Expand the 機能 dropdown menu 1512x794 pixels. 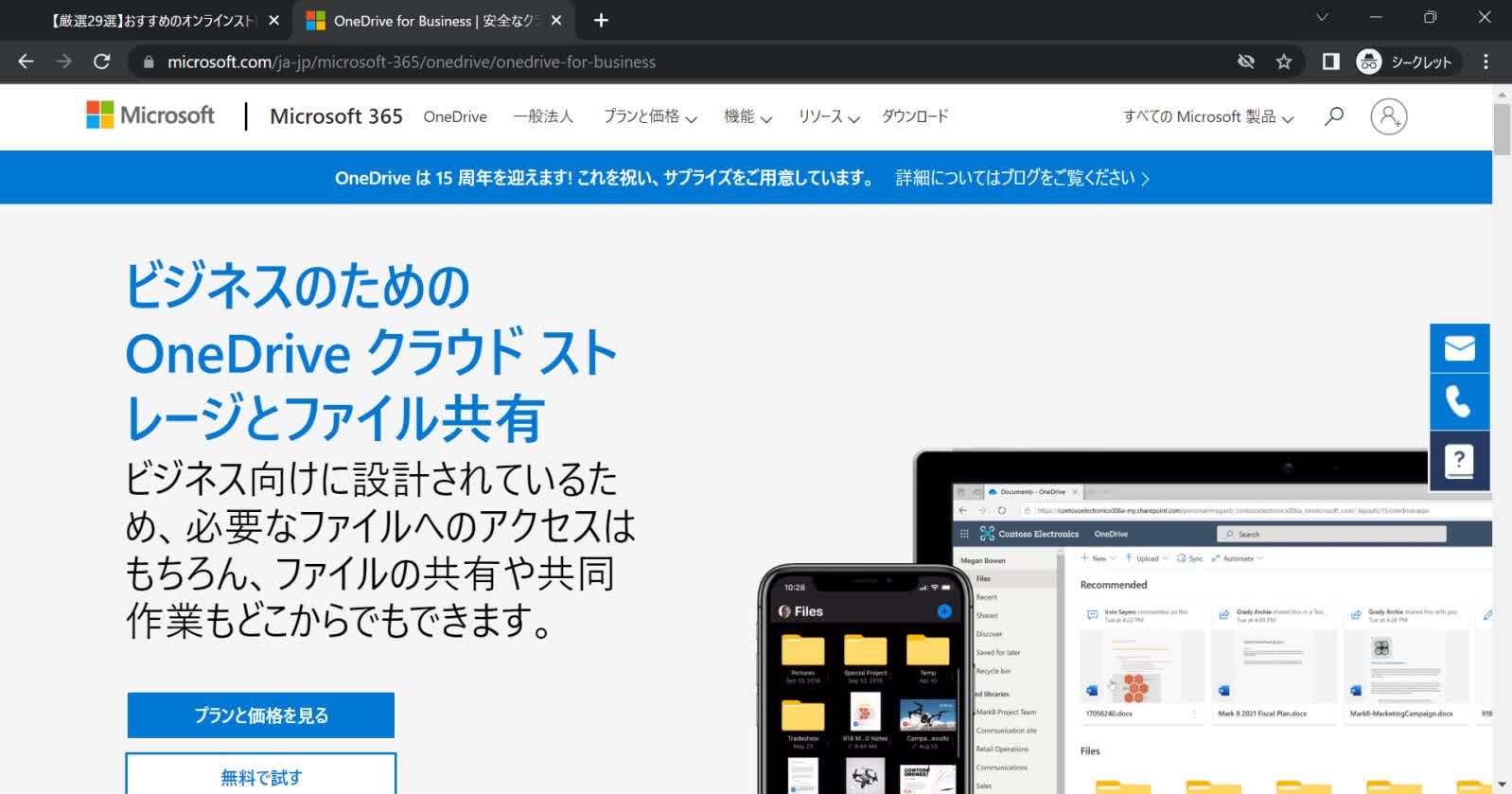tap(747, 116)
